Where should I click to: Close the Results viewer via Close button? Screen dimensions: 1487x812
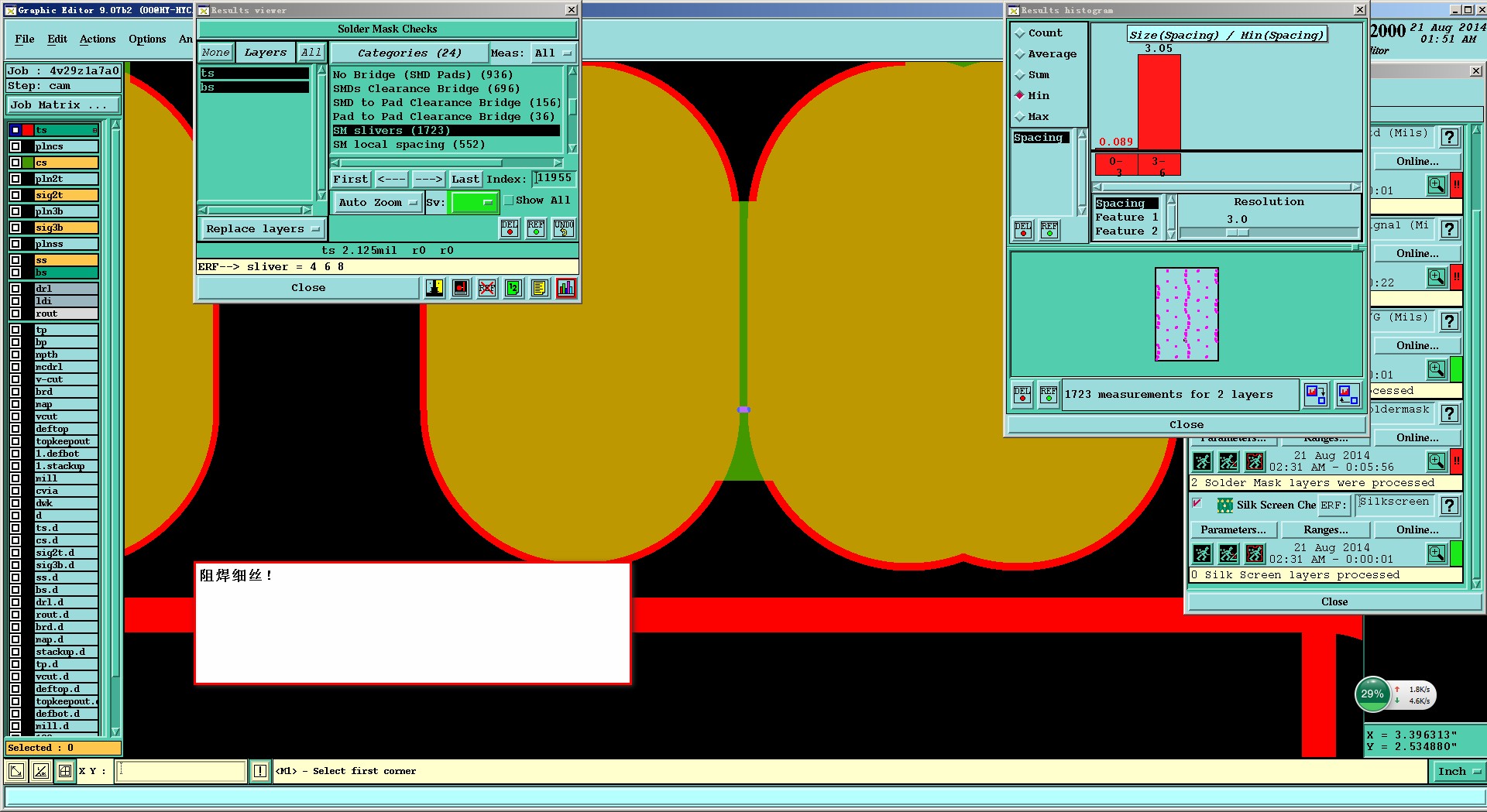(x=308, y=288)
